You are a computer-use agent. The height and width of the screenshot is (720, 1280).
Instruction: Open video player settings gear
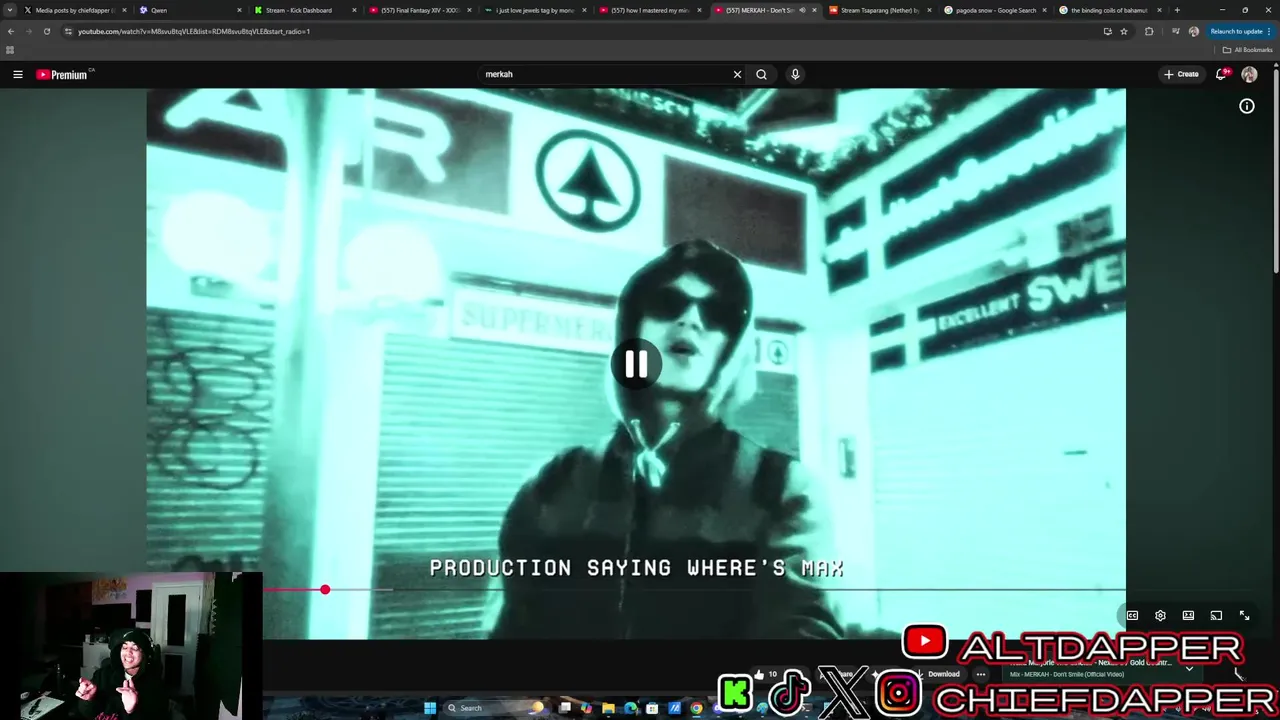pyautogui.click(x=1160, y=616)
